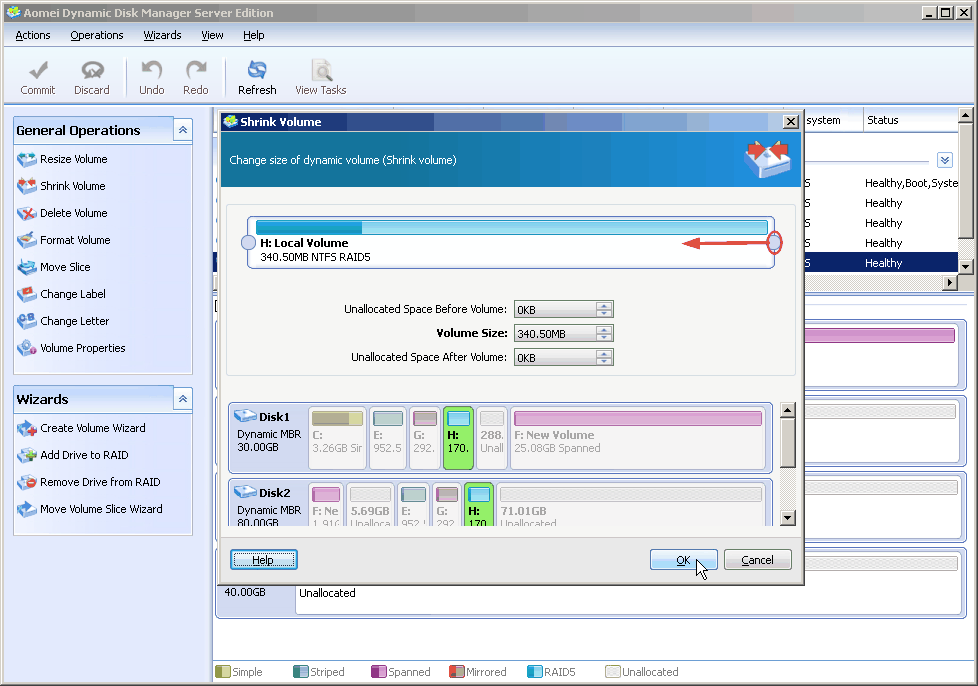
Task: Click the Undo toolbar icon
Action: [x=152, y=78]
